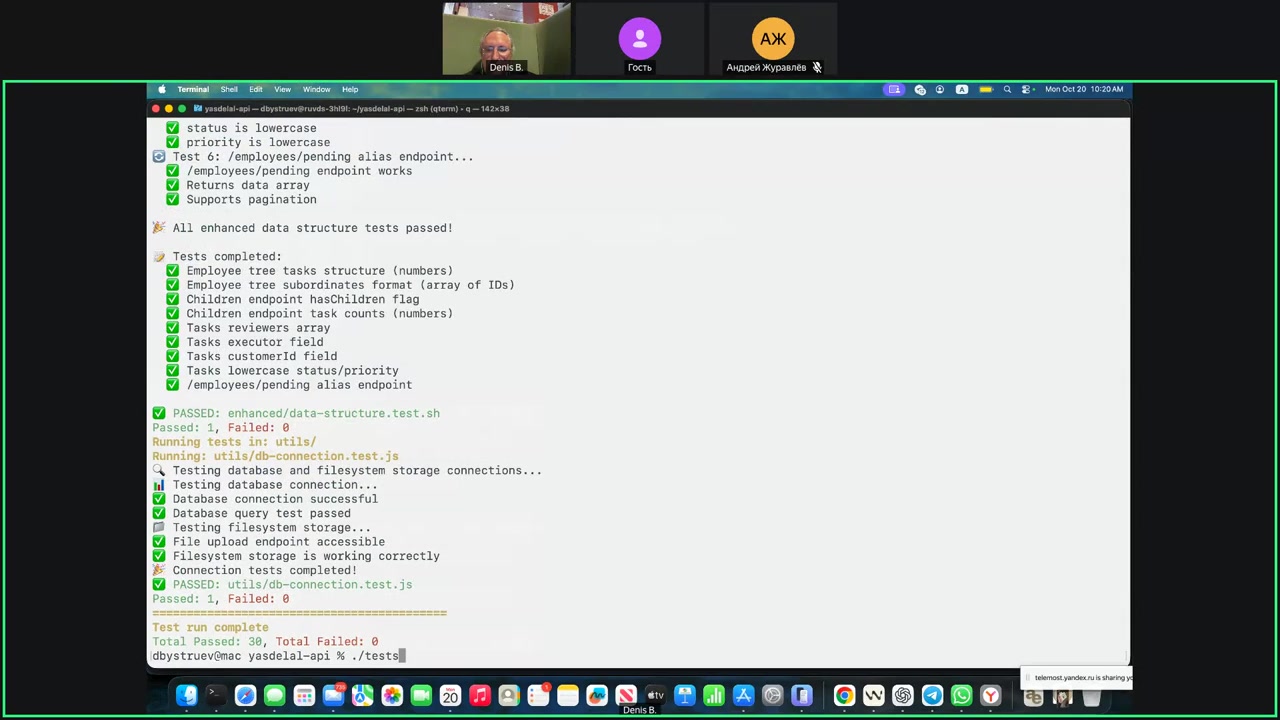Viewport: 1280px width, 720px height.
Task: Open the Calendar app showing 20
Action: [x=450, y=696]
